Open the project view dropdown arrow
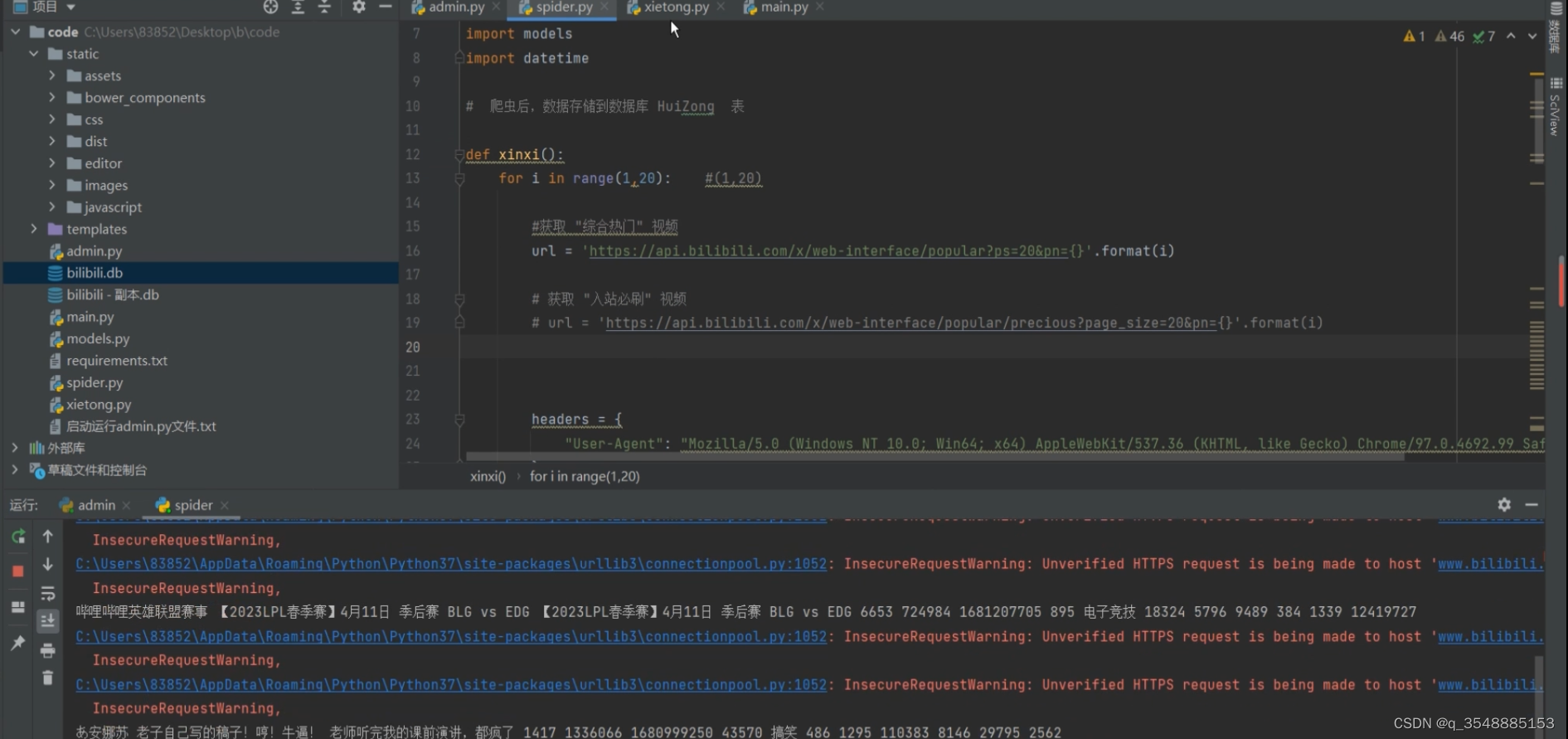This screenshot has height=739, width=1568. (70, 7)
